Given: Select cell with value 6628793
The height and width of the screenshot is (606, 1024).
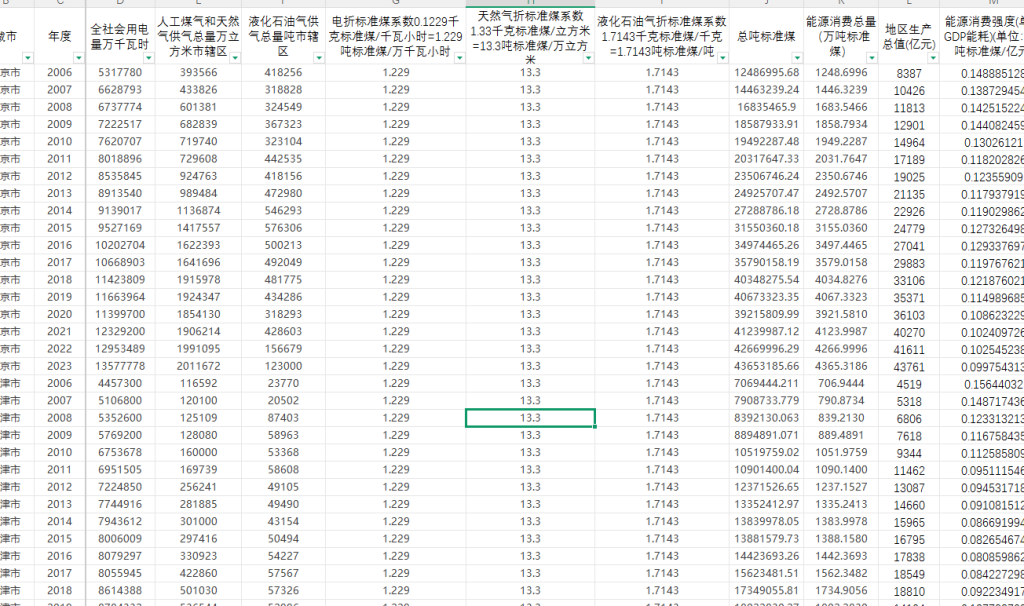Looking at the screenshot, I should point(120,89).
